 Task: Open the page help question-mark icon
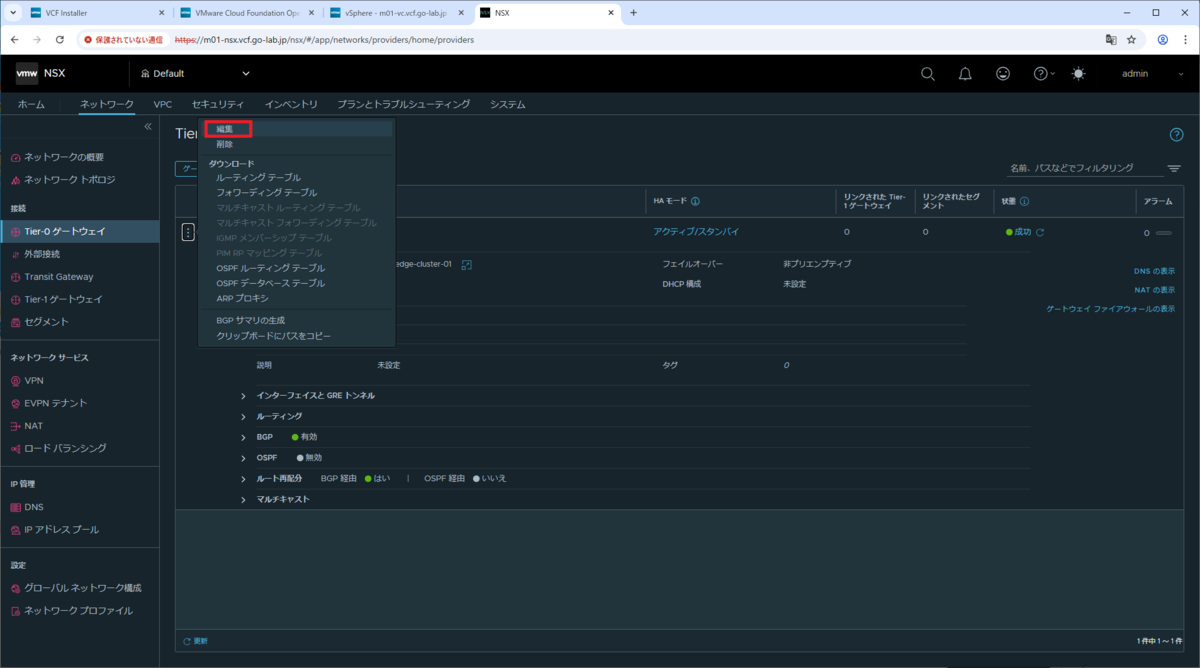[1176, 135]
